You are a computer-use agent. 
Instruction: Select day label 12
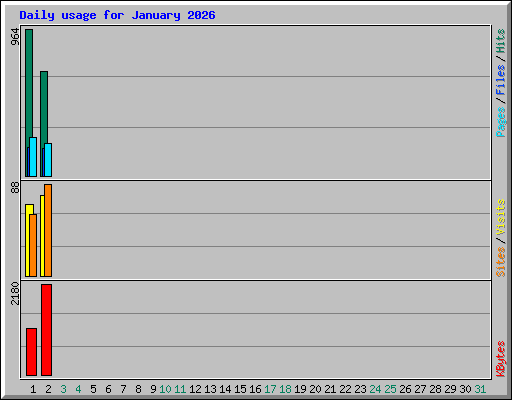[x=195, y=389]
